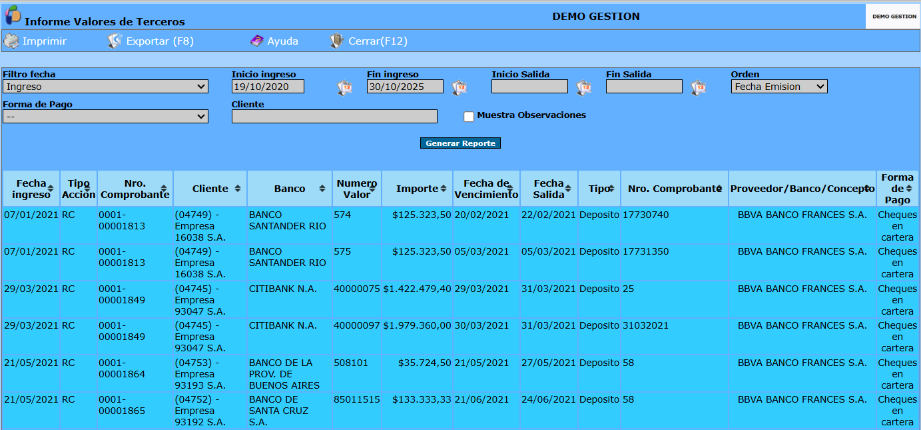Sort by Importe column arrows
This screenshot has height=430, width=921.
[443, 189]
